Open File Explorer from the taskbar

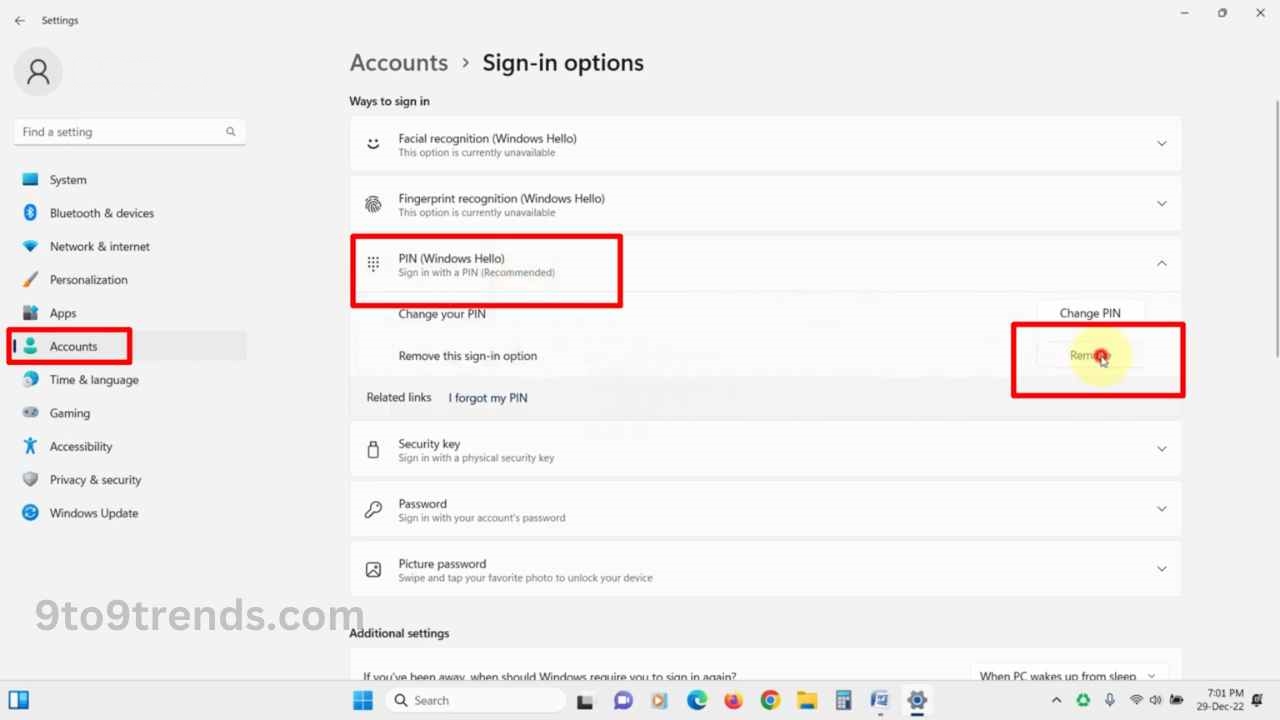click(807, 700)
